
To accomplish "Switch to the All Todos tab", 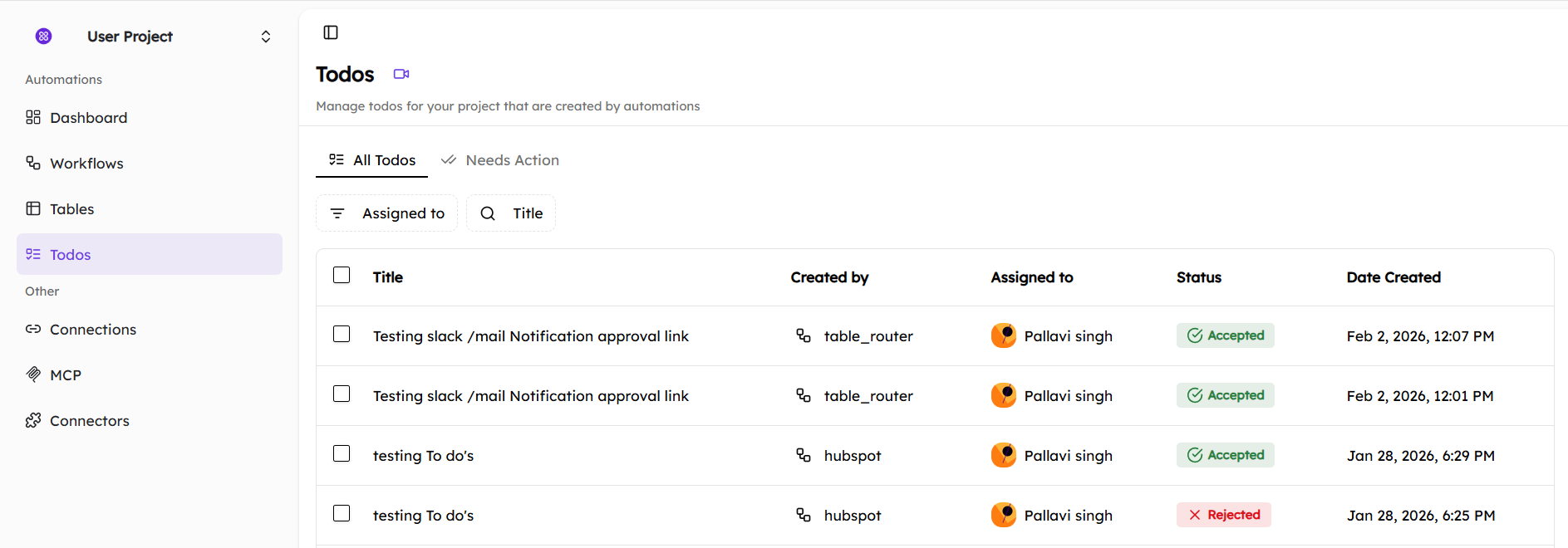I will (372, 160).
